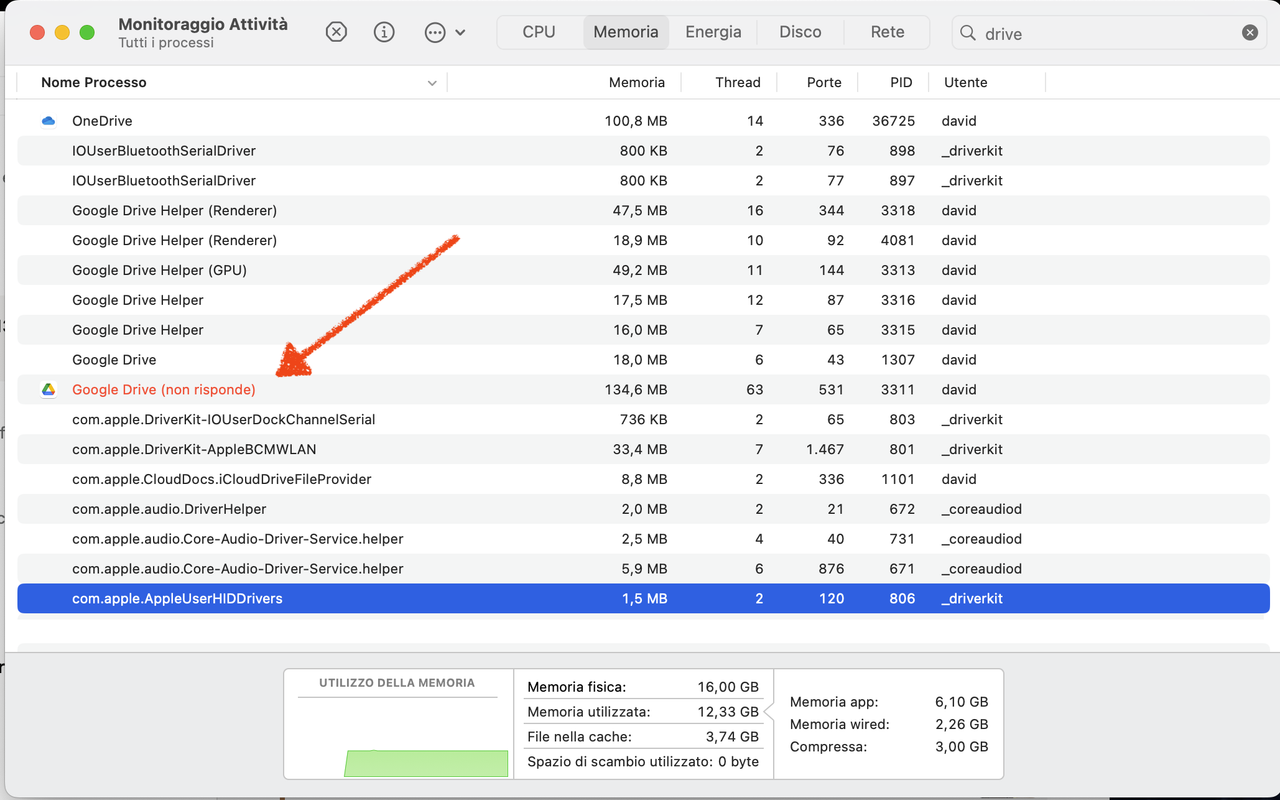Select Google Drive Helper (Renderer) PID 4081
The width and height of the screenshot is (1280, 800).
(643, 240)
